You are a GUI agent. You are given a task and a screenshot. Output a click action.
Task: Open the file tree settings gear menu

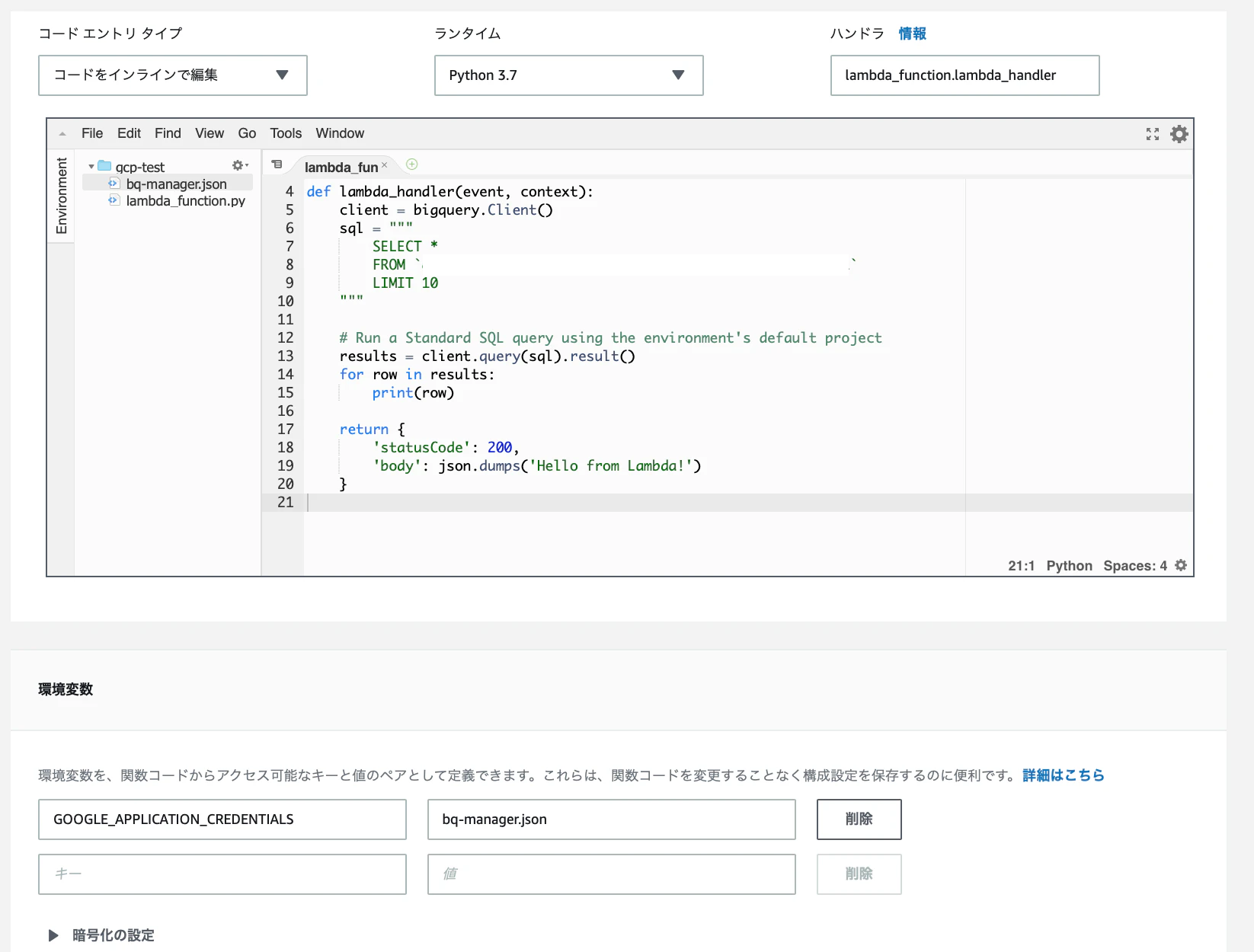coord(240,165)
